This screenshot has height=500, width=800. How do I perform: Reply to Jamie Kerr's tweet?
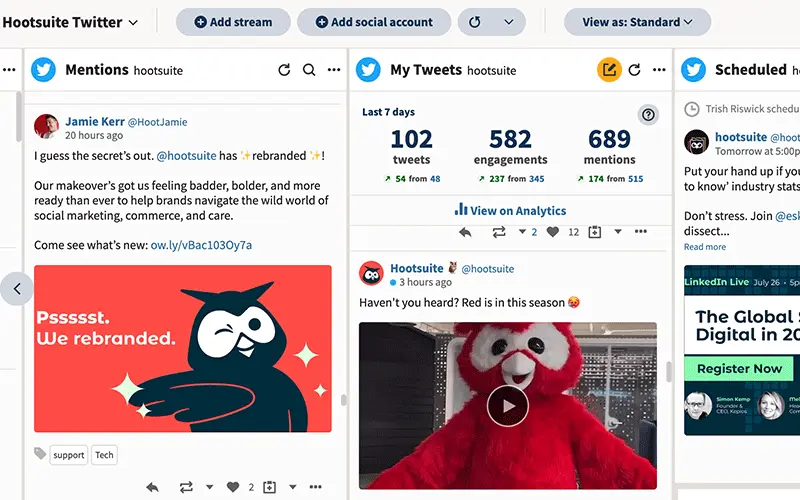tap(152, 487)
